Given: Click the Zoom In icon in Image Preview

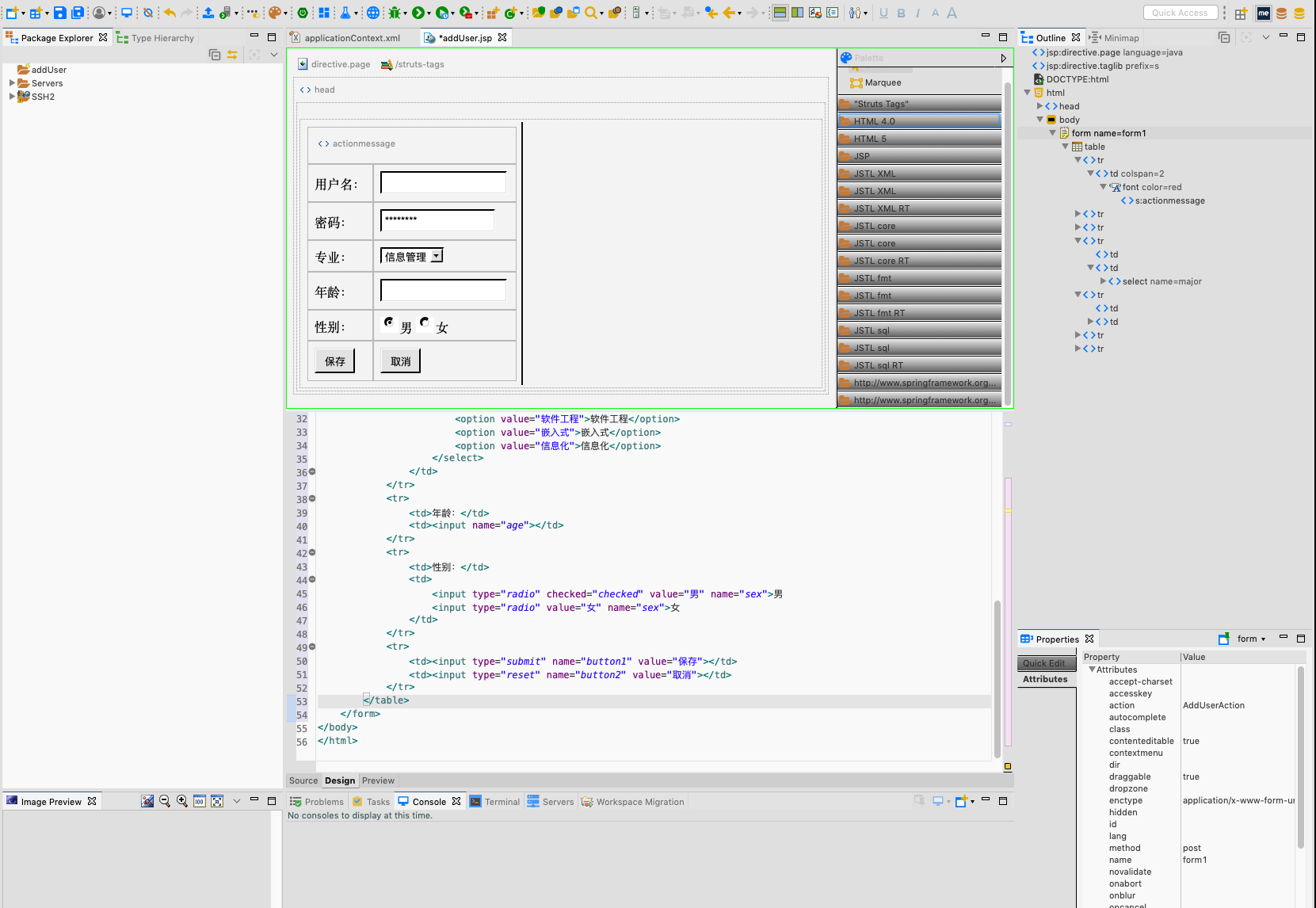Looking at the screenshot, I should click(x=182, y=801).
